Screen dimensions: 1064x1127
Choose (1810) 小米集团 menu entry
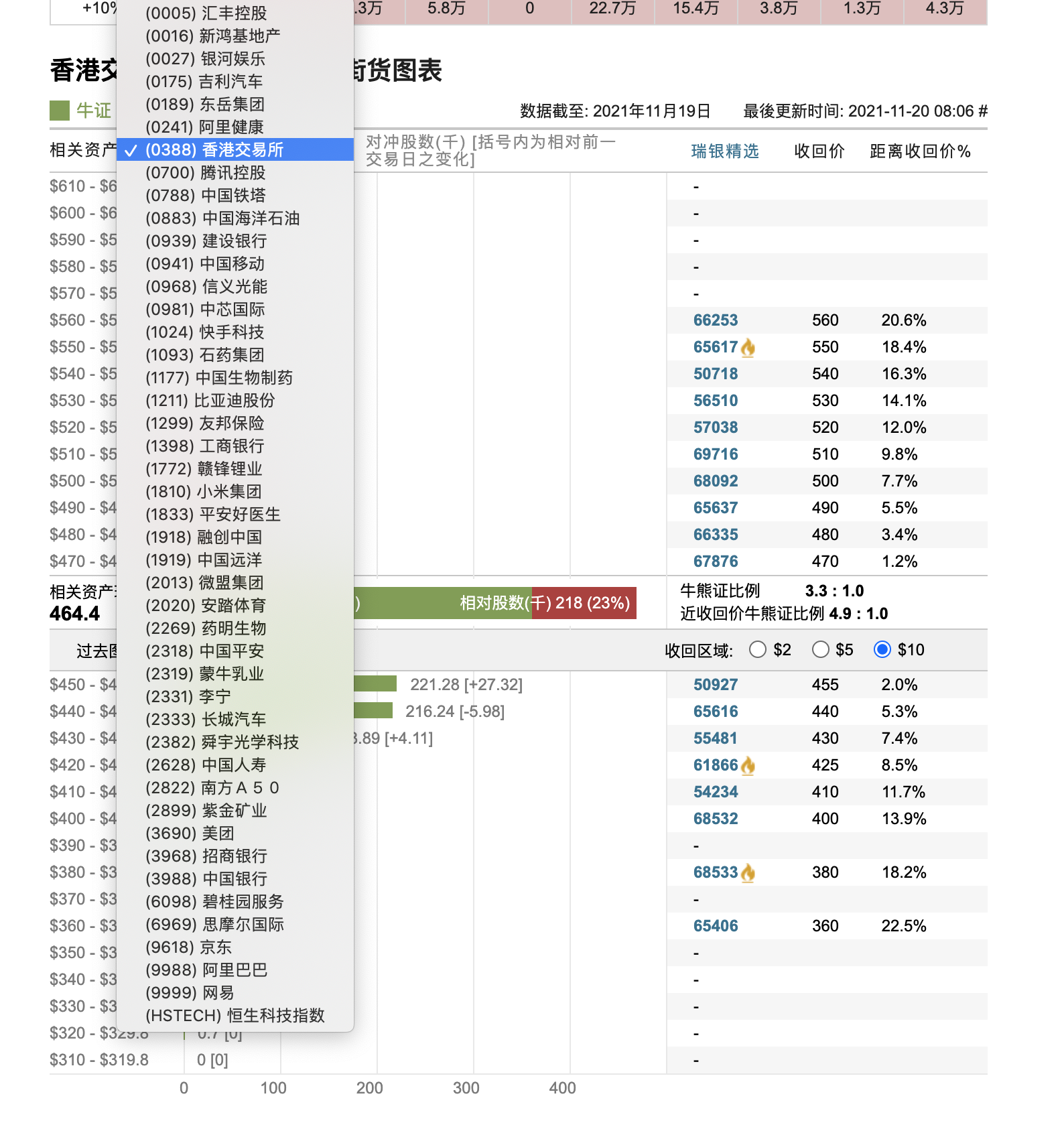tap(204, 492)
